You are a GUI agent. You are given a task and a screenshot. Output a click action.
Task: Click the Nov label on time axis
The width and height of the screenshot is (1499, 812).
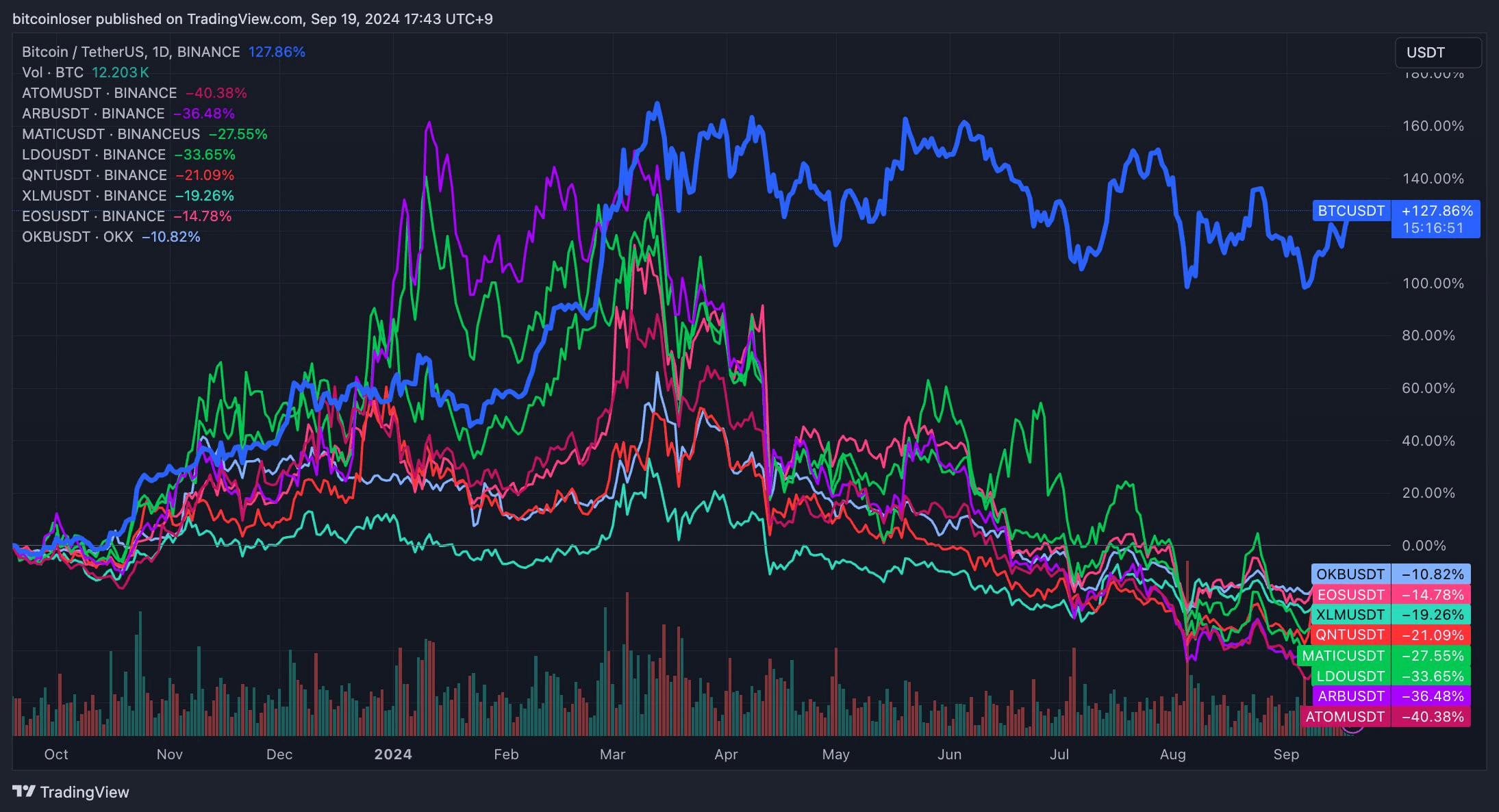pyautogui.click(x=170, y=754)
